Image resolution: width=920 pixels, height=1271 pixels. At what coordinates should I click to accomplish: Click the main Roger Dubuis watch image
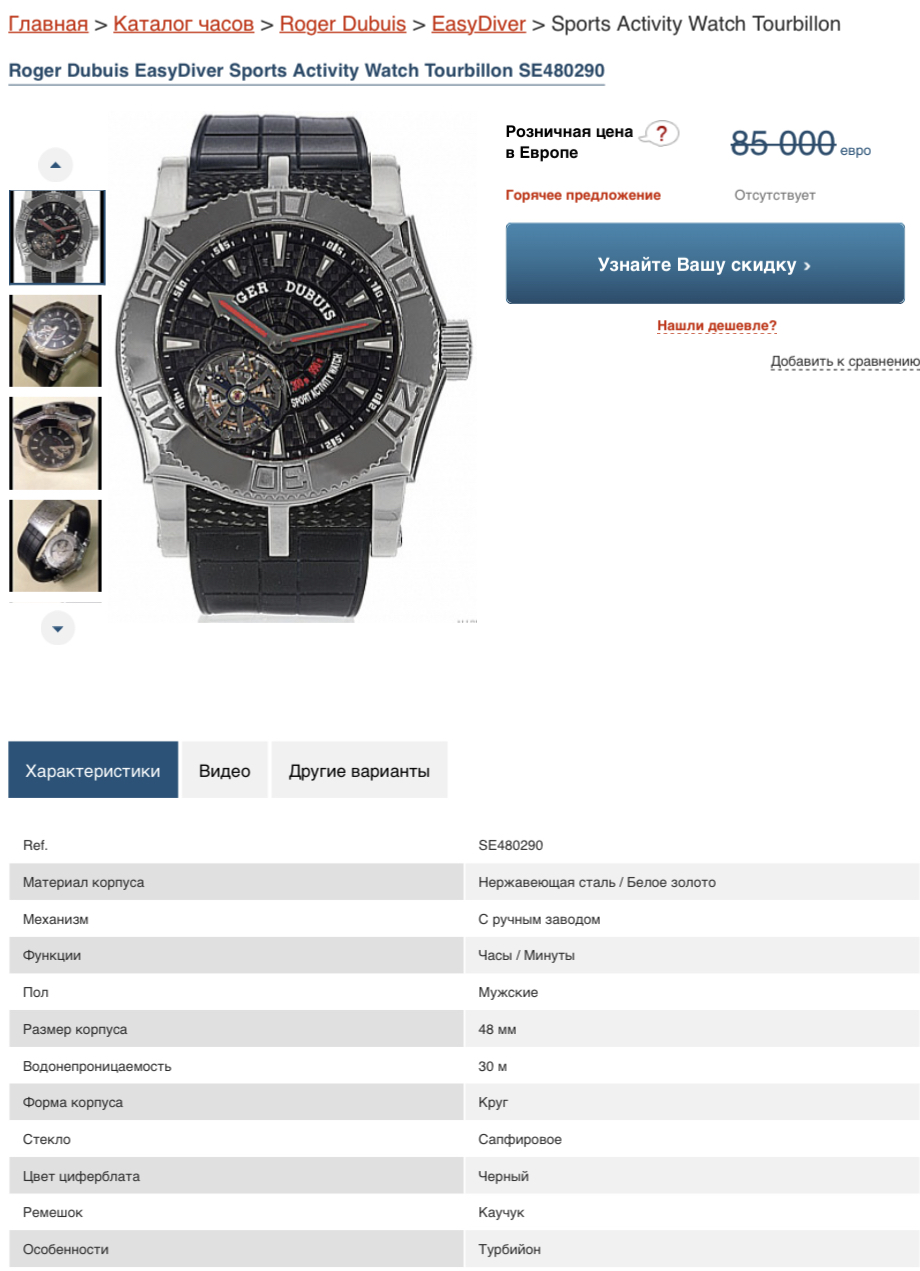(293, 366)
